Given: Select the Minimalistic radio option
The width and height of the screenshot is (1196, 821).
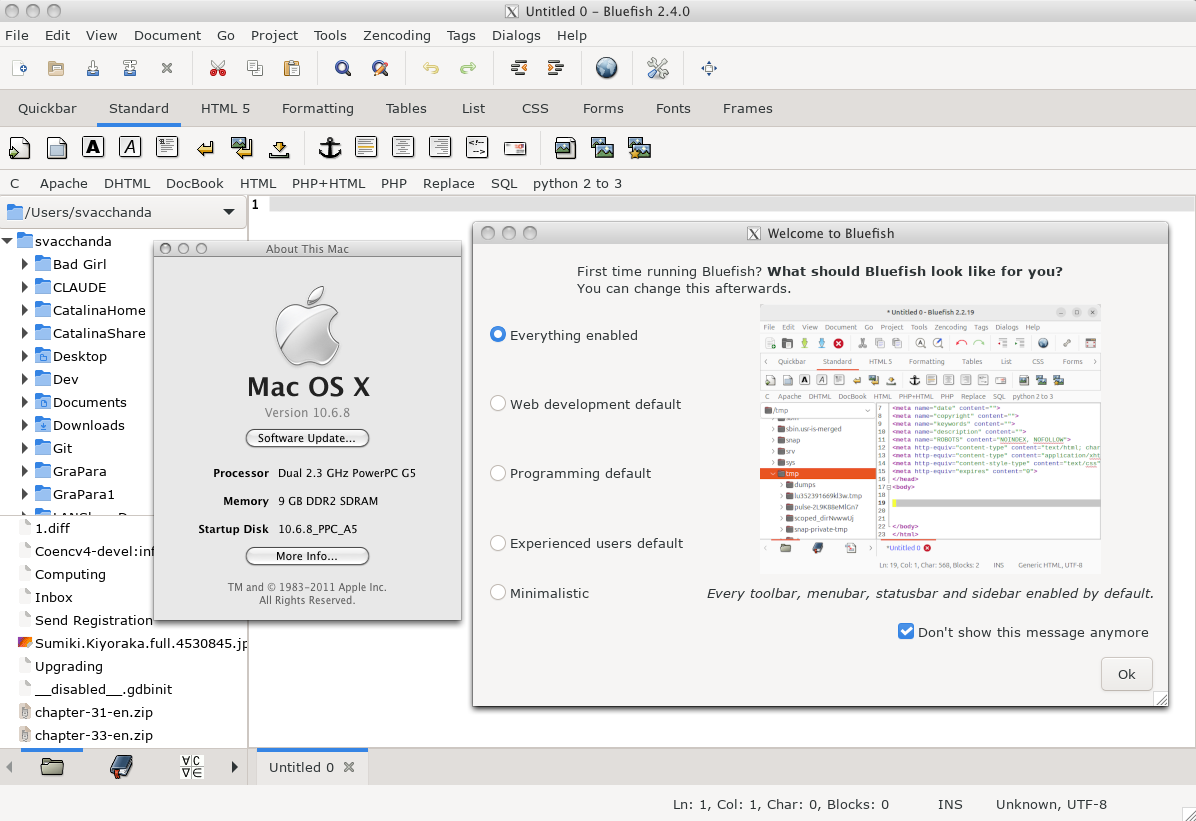Looking at the screenshot, I should click(x=497, y=592).
